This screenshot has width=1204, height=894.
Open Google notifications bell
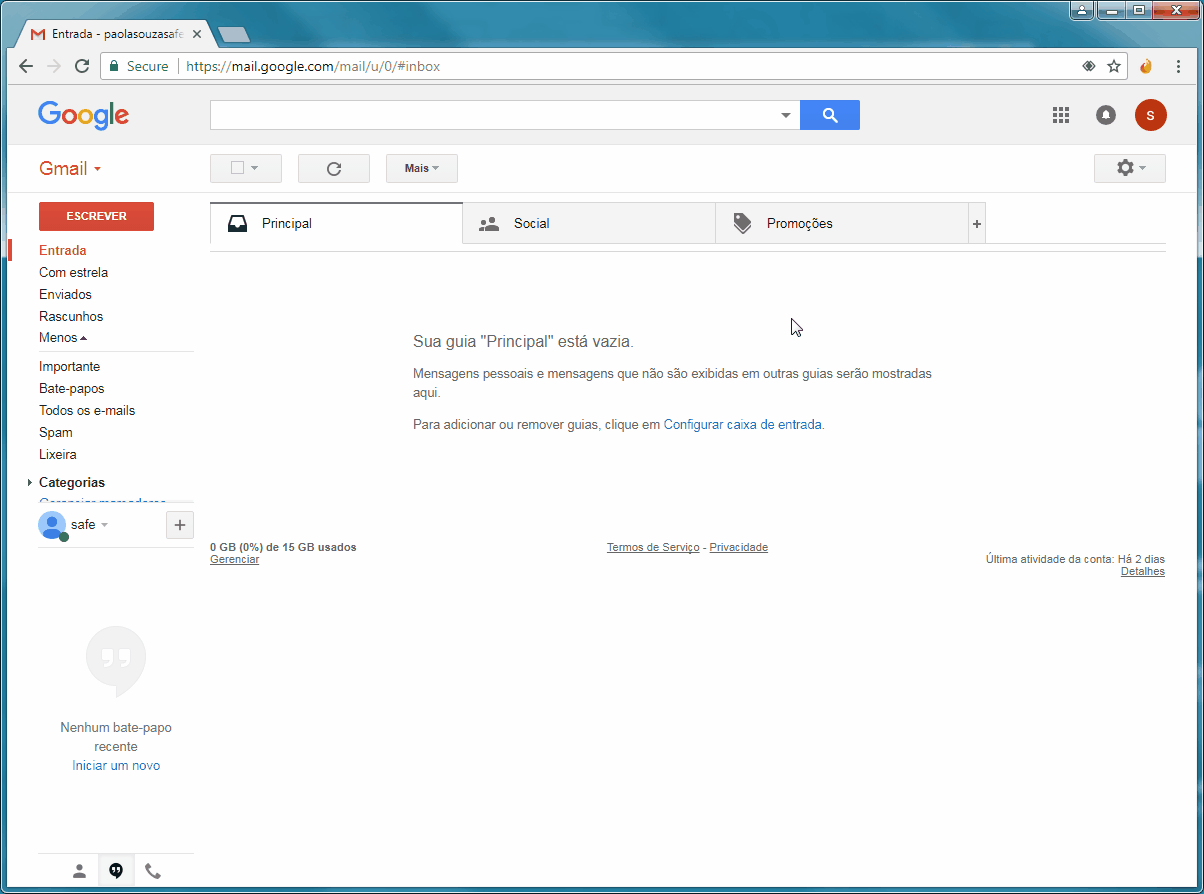pos(1106,115)
